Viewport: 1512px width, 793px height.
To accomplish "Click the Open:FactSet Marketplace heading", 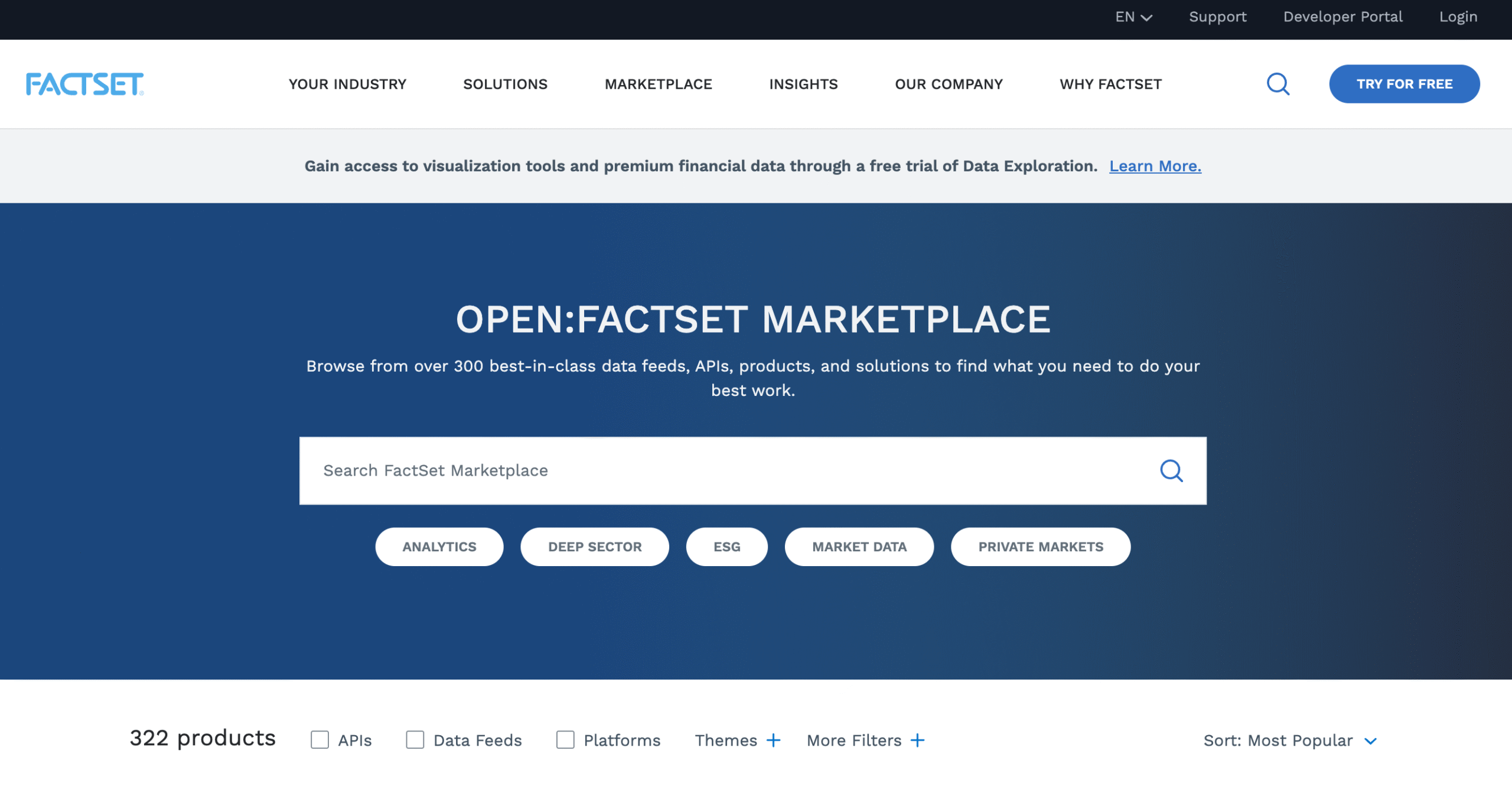I will coord(753,319).
